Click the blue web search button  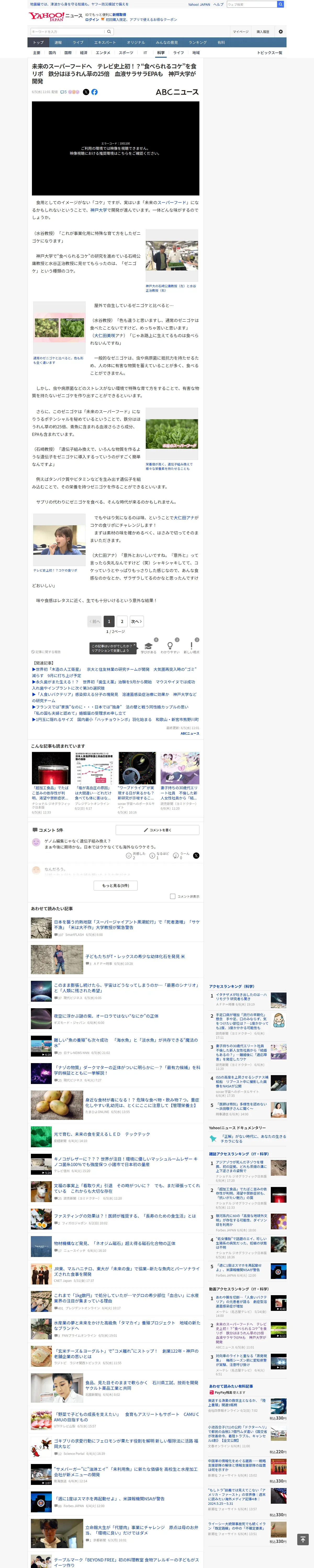click(281, 4)
